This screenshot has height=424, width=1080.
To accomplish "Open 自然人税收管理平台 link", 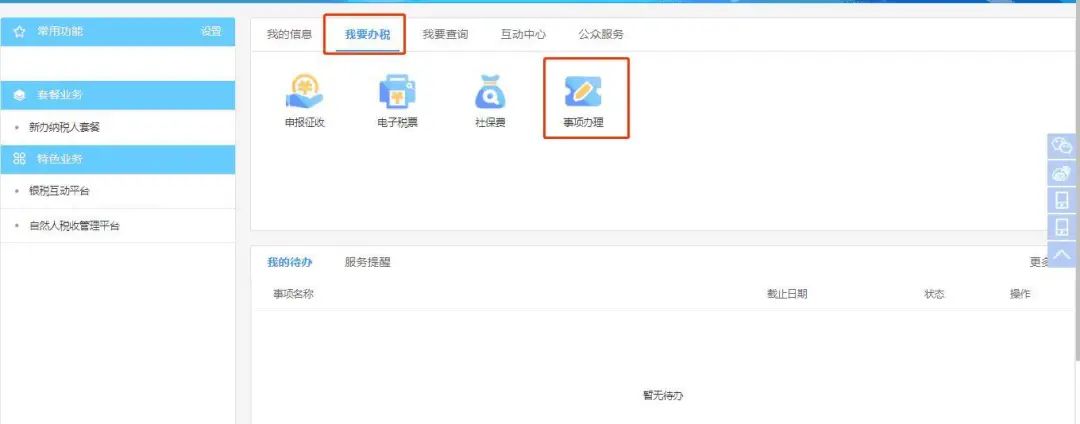I will pos(74,226).
